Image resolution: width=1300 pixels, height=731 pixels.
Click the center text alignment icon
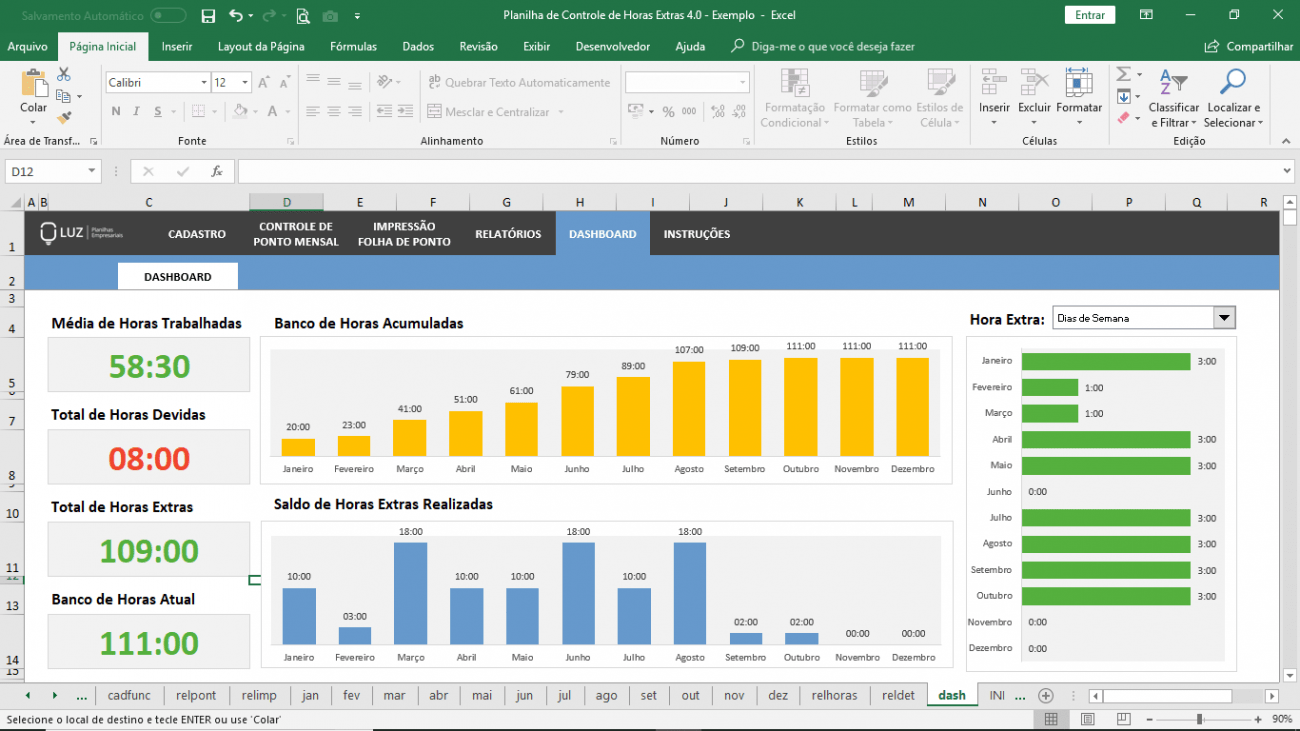[334, 112]
